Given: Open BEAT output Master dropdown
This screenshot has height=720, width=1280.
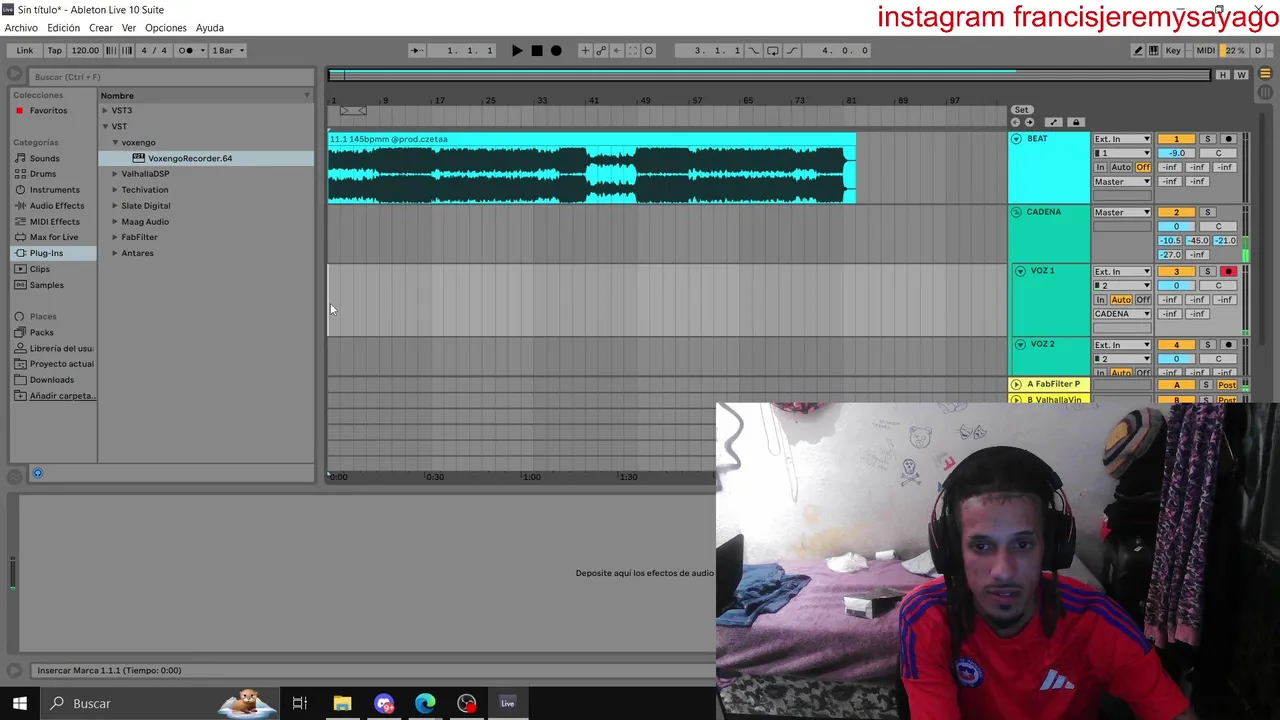Looking at the screenshot, I should 1122,182.
